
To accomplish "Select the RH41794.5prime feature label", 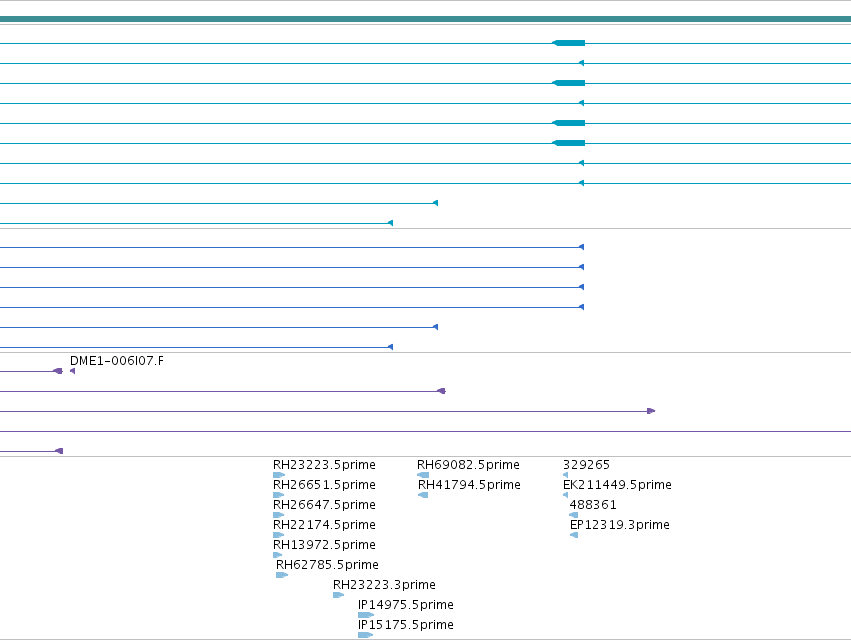I will point(469,485).
